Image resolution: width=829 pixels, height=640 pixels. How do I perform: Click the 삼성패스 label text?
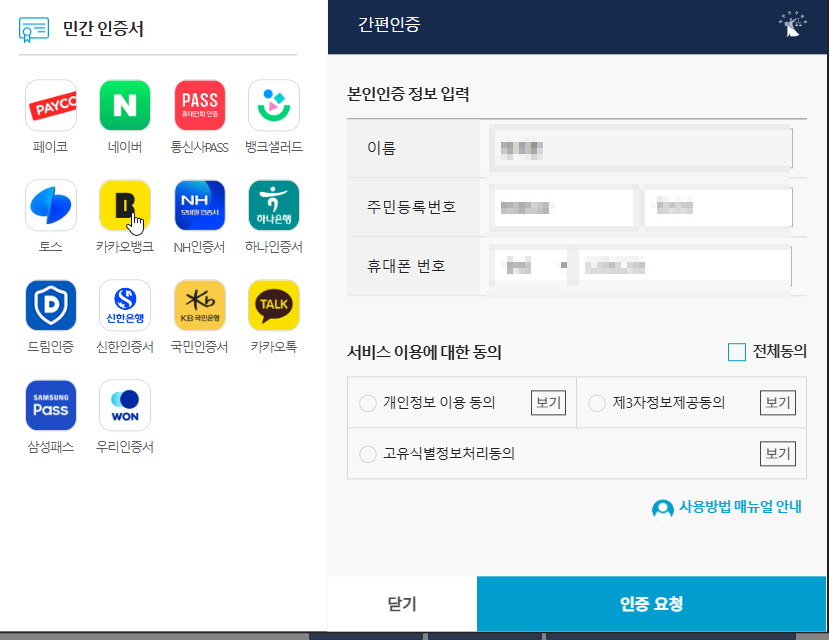click(50, 447)
